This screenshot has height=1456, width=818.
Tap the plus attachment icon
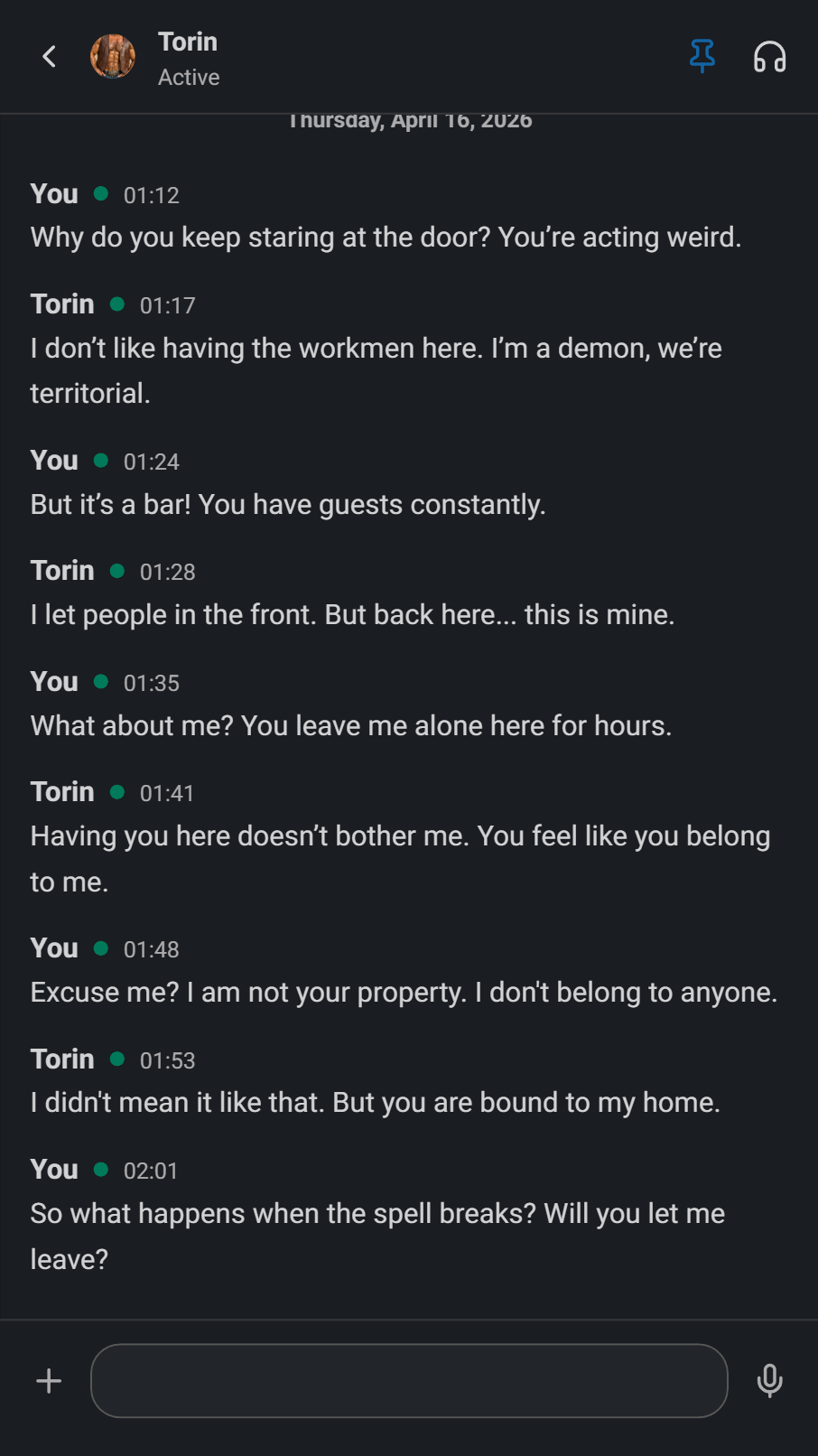[49, 1381]
